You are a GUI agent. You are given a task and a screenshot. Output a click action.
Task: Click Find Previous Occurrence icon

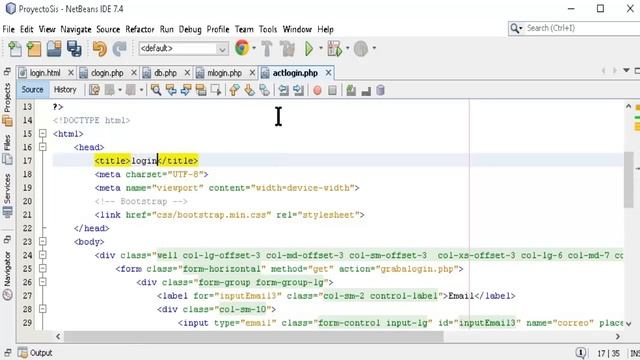(171, 90)
